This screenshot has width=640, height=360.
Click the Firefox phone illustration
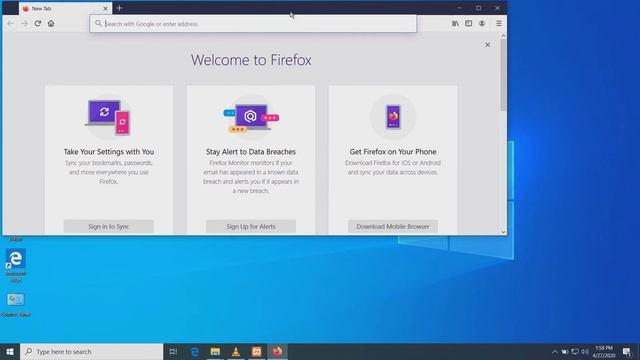393,117
